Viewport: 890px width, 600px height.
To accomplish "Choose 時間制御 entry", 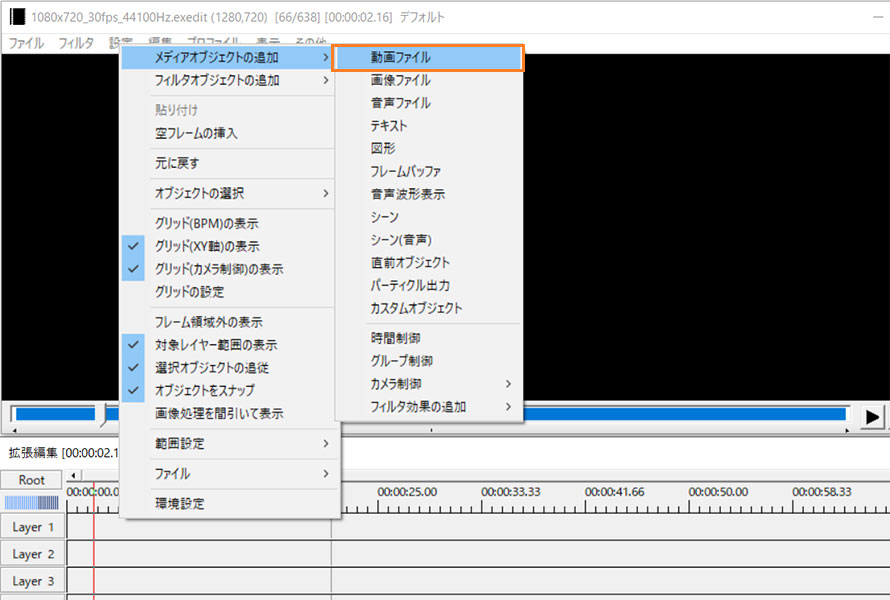I will click(428, 338).
